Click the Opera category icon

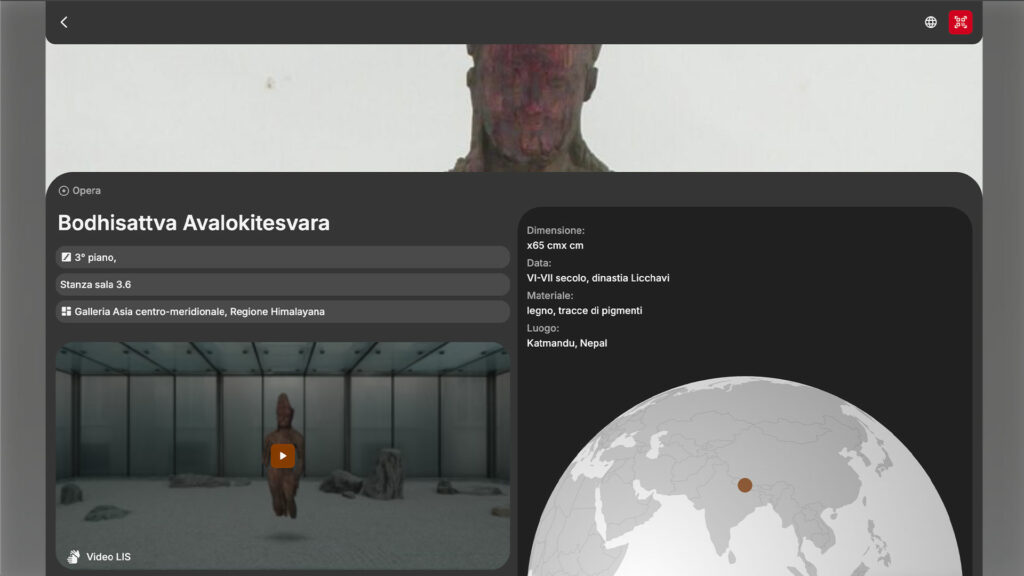pos(63,191)
